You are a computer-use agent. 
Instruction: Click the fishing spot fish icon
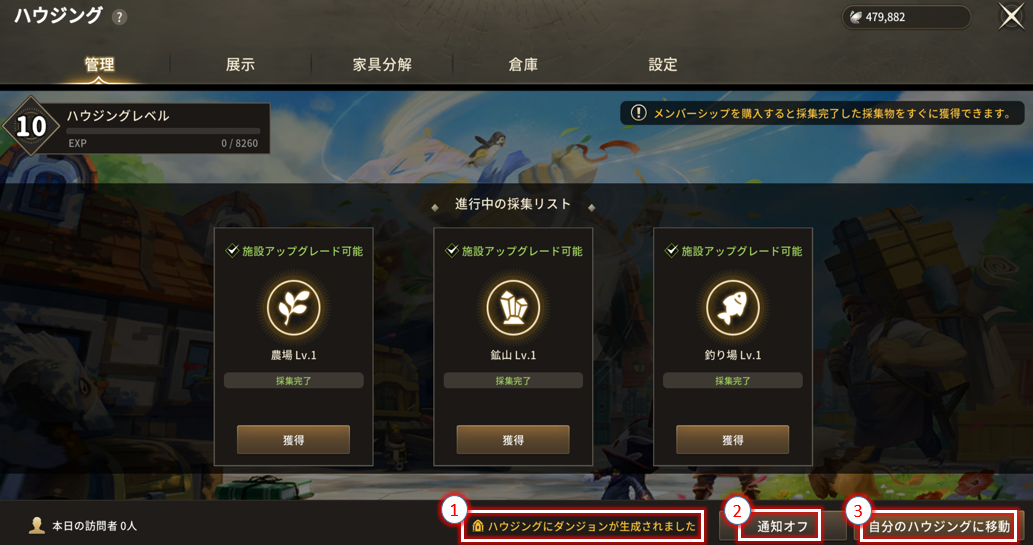click(732, 308)
